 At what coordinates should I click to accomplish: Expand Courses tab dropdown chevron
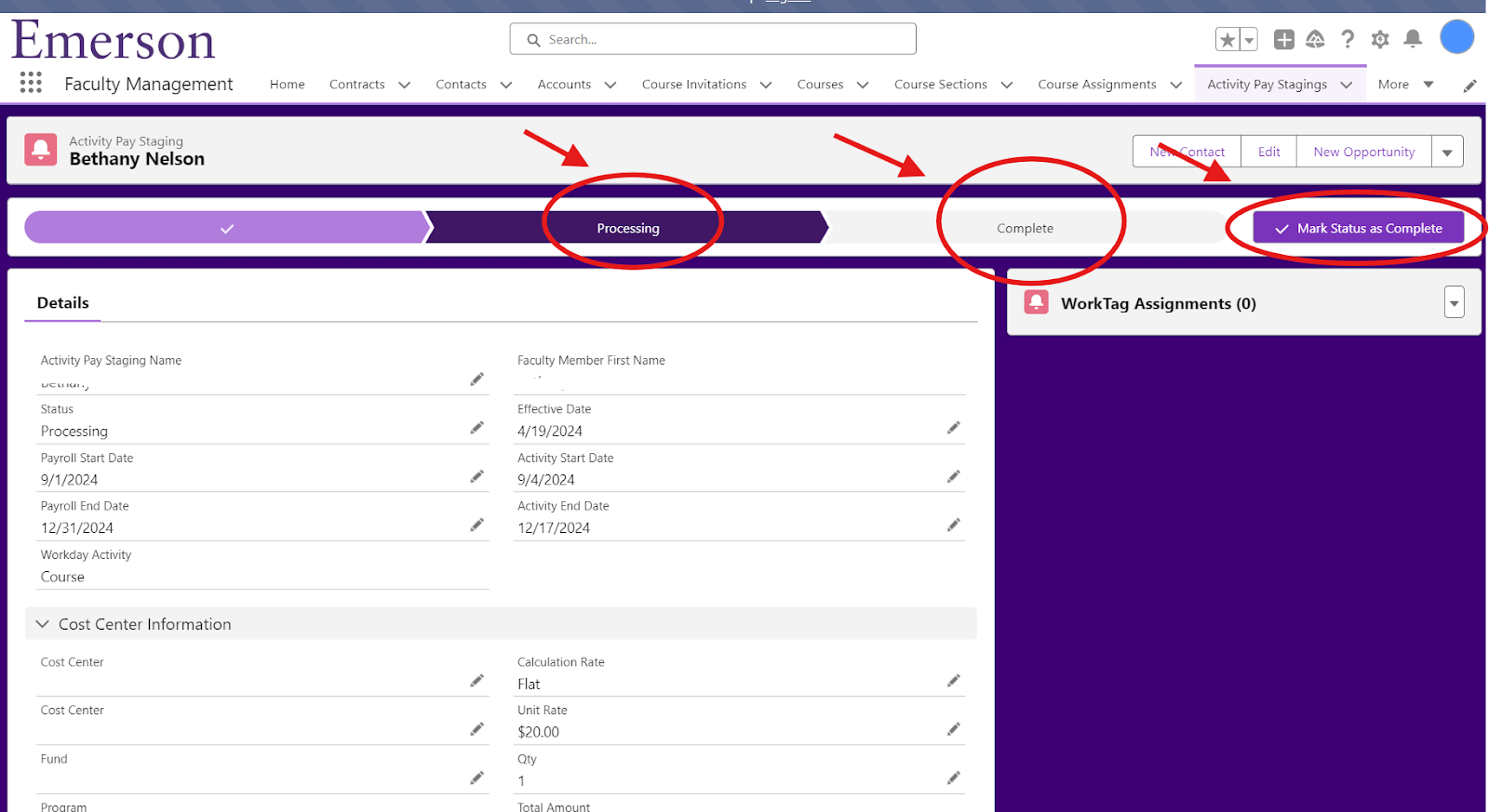coord(863,85)
